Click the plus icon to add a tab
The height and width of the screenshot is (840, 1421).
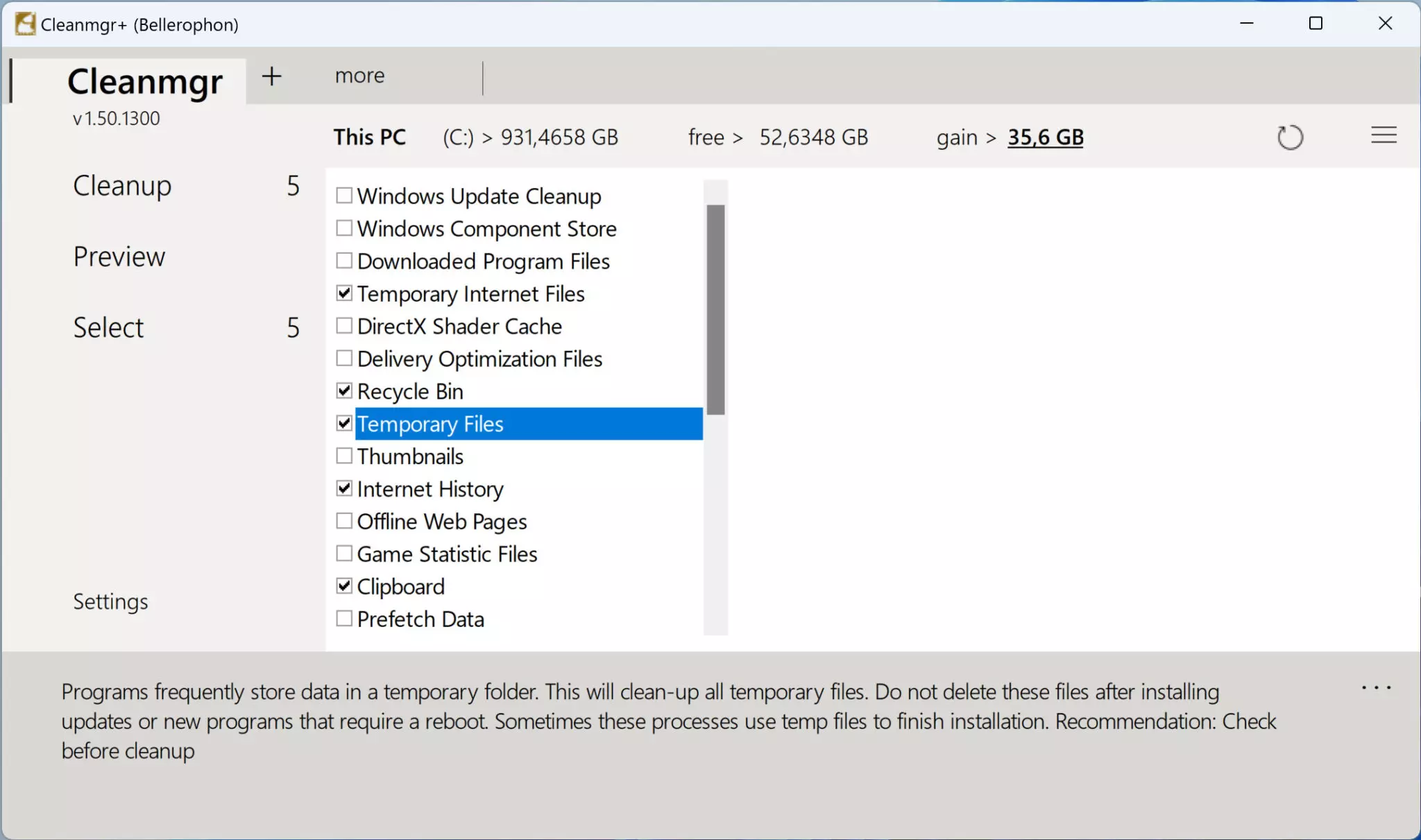[272, 76]
